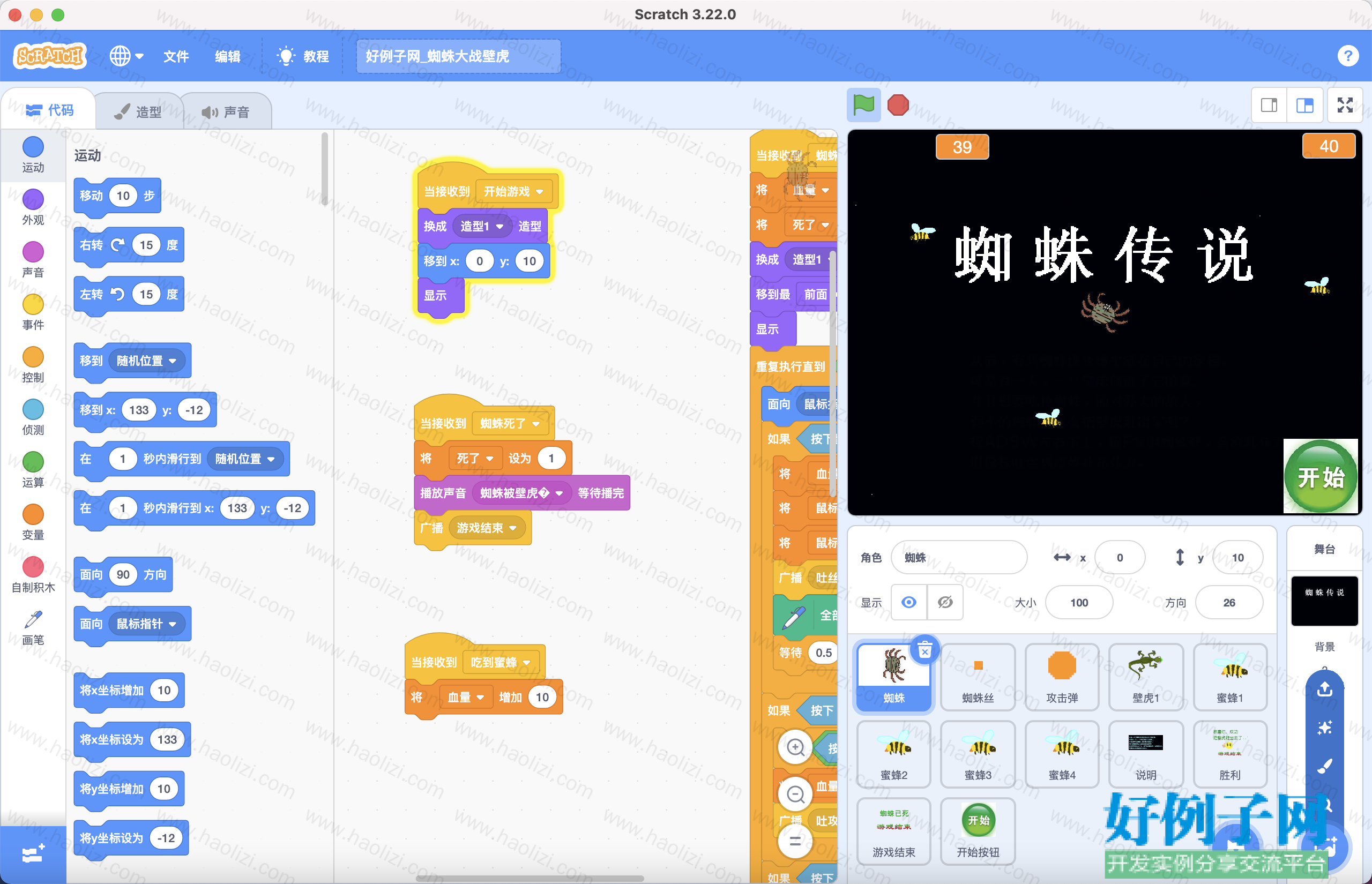Click the green flag to start the project
The height and width of the screenshot is (884, 1372).
[863, 105]
